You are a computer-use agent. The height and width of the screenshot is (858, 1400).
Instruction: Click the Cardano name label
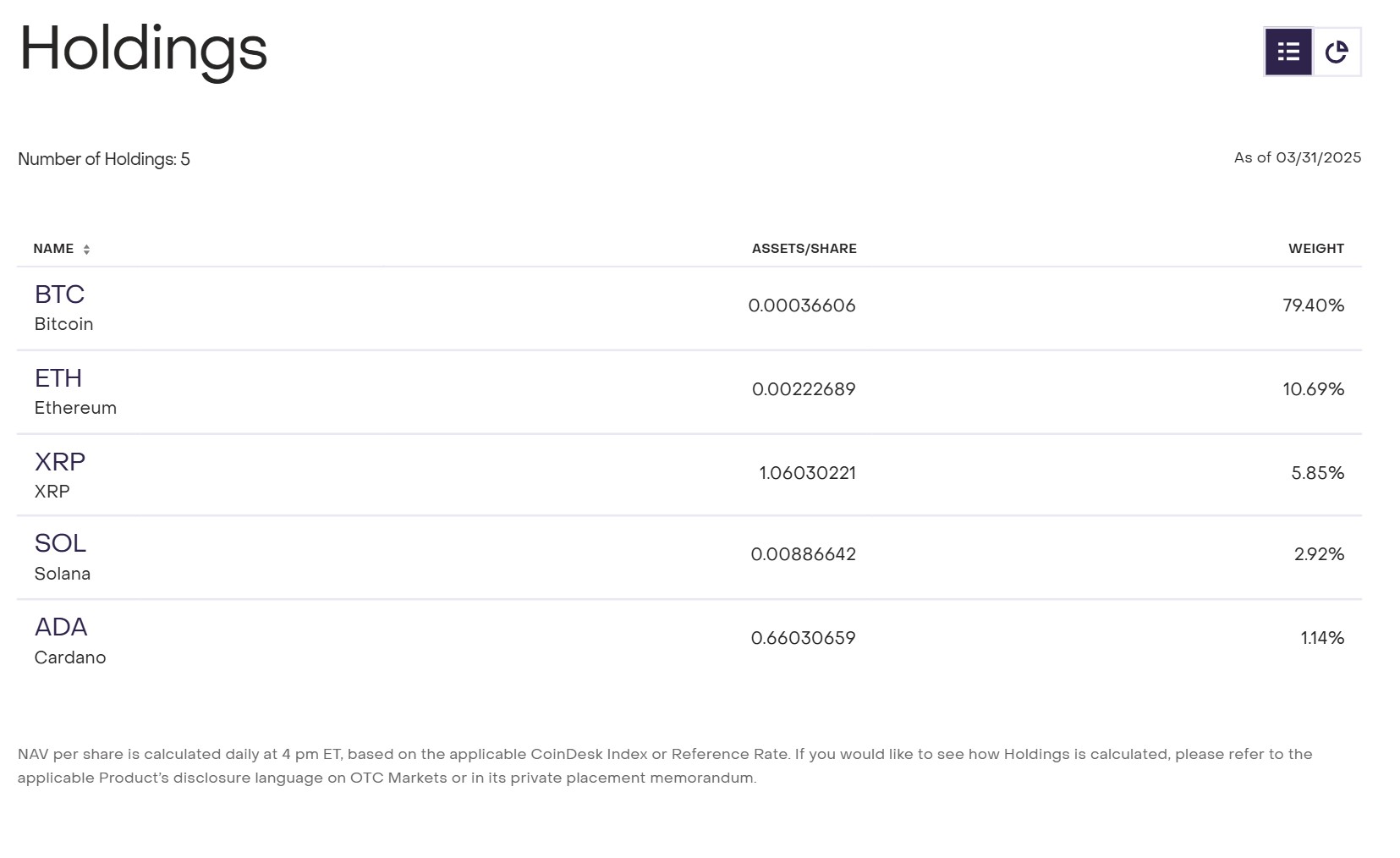(70, 657)
